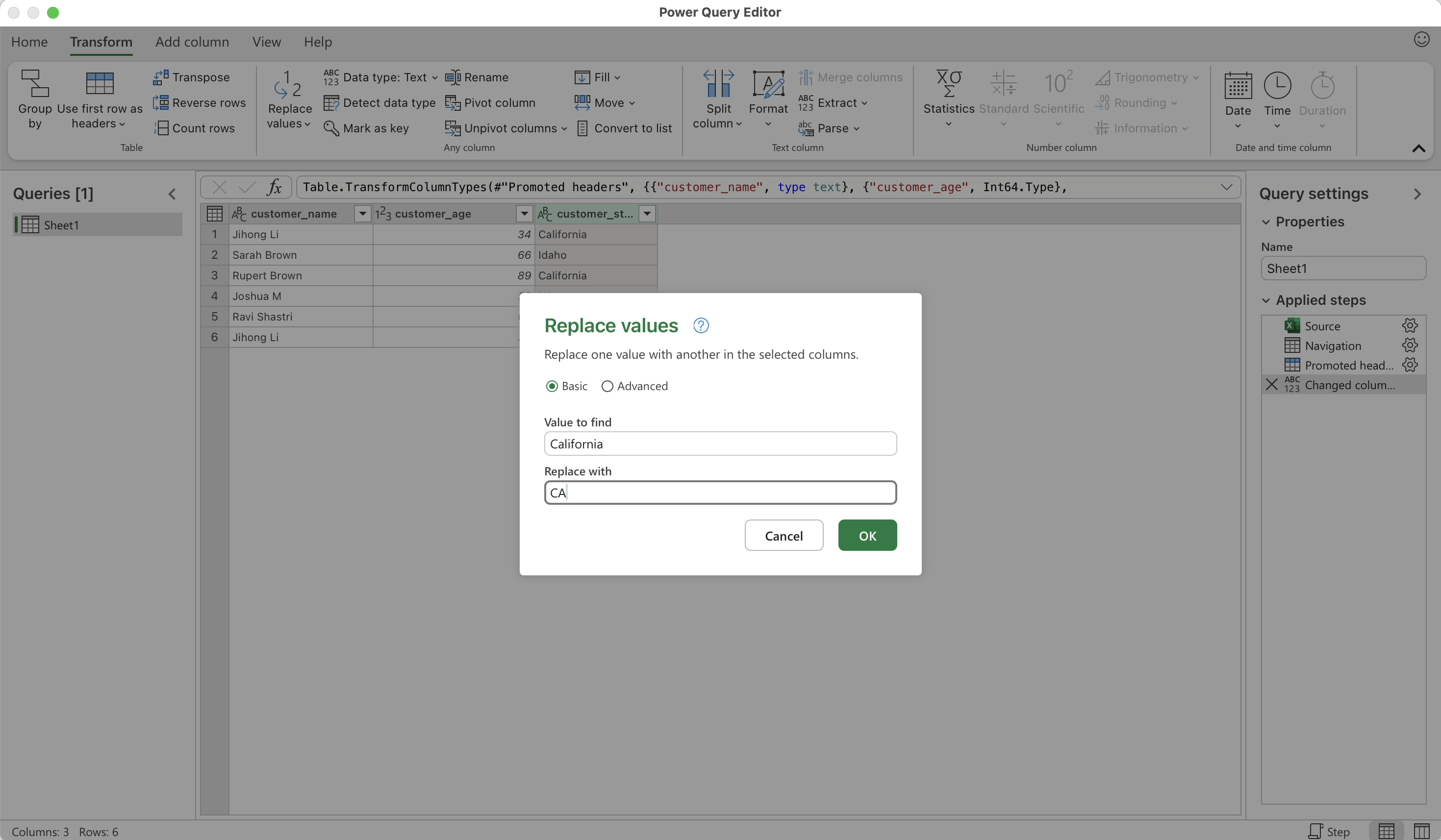Open customer_name column filter dropdown

[x=362, y=214]
